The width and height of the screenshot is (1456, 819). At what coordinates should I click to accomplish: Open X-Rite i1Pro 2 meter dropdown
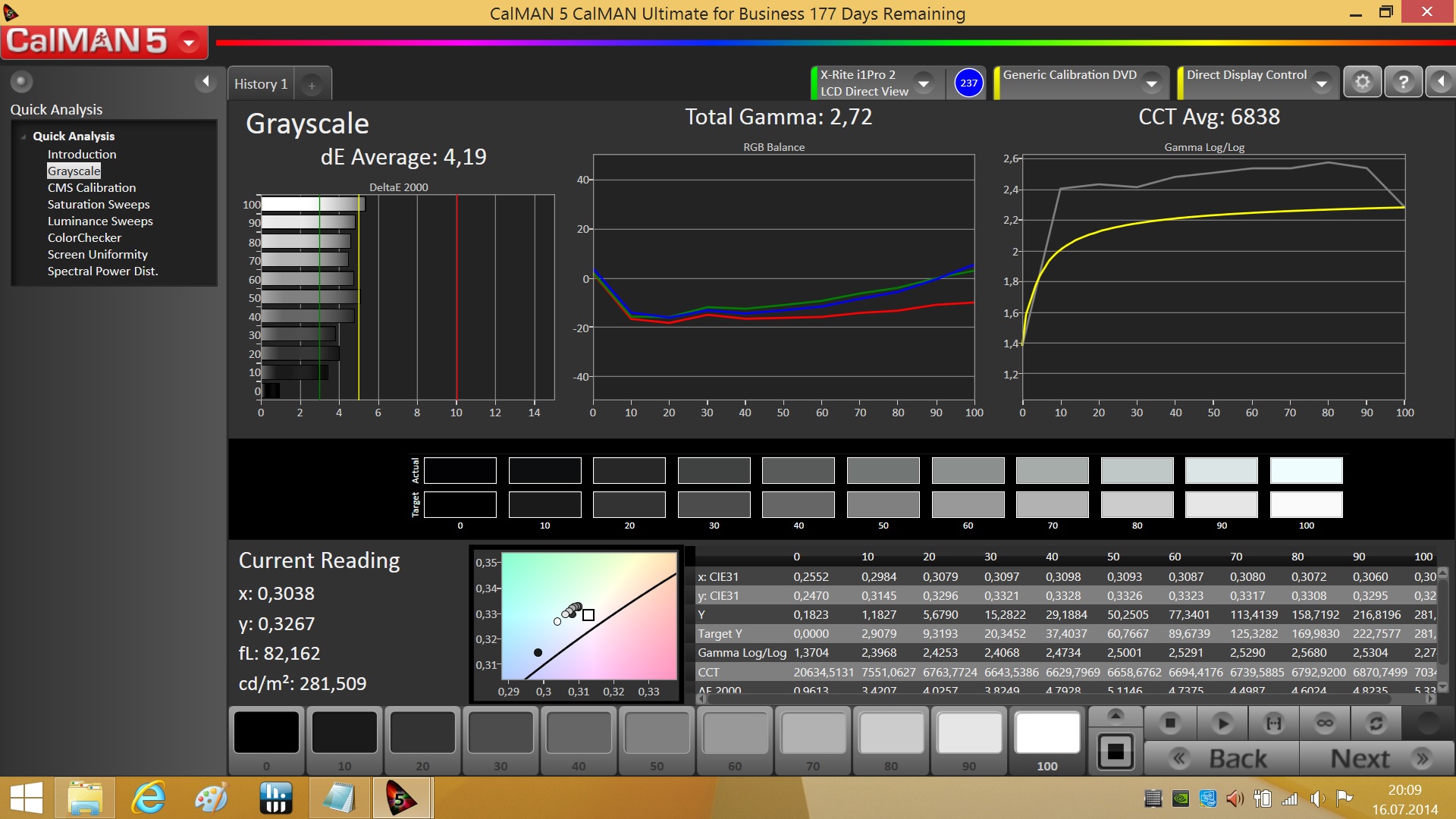click(x=924, y=83)
